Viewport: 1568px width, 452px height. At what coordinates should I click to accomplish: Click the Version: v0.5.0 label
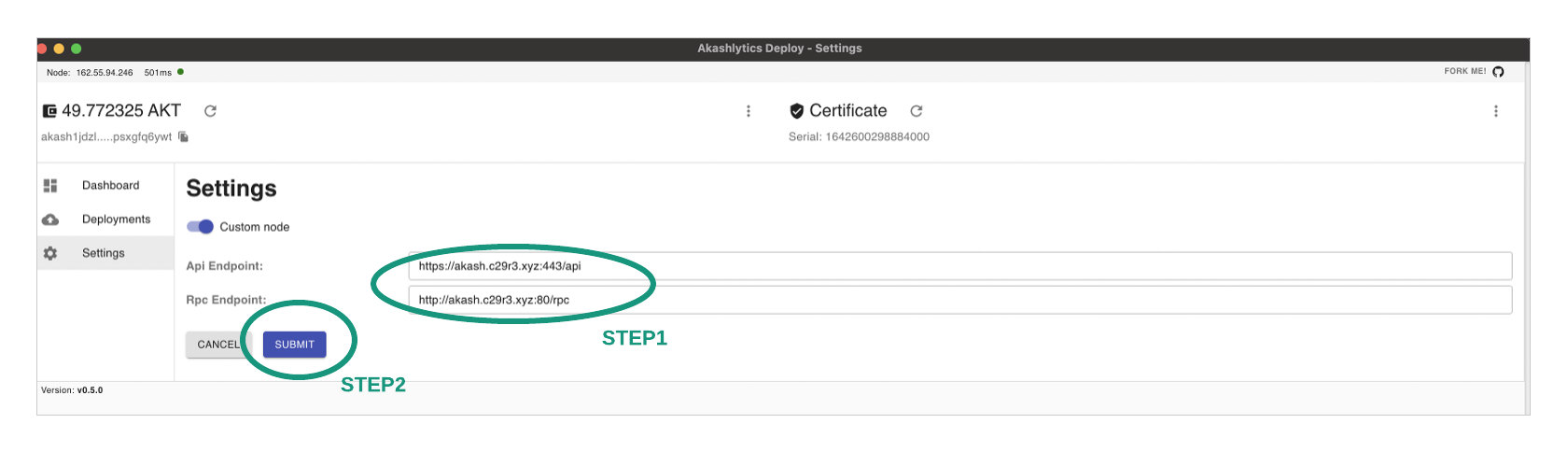72,390
